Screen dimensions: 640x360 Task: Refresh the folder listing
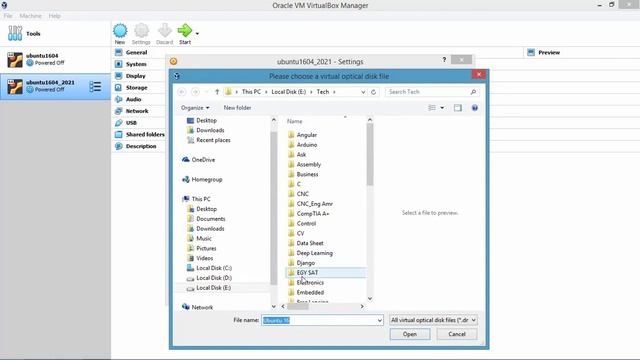[373, 92]
